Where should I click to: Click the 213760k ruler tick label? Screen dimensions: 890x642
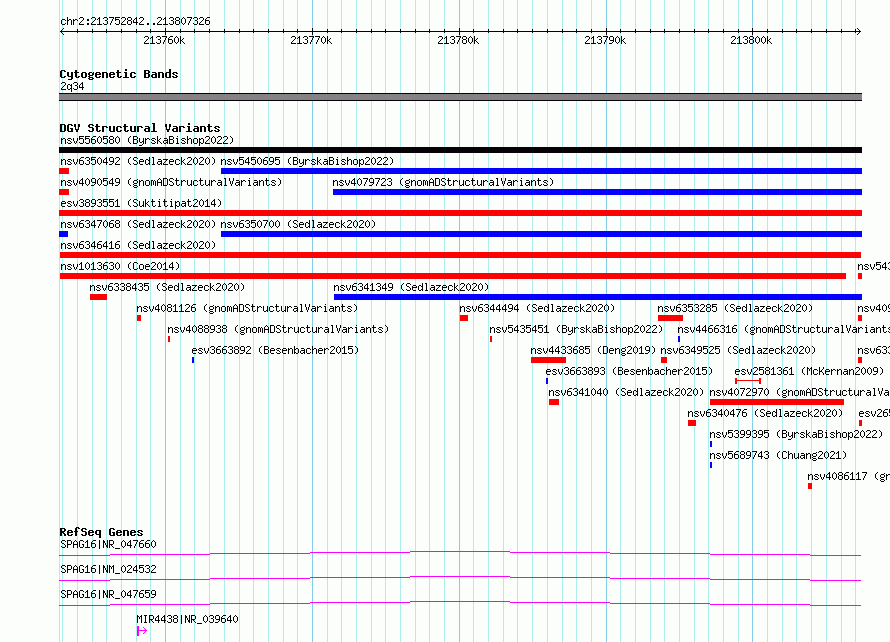pos(164,40)
